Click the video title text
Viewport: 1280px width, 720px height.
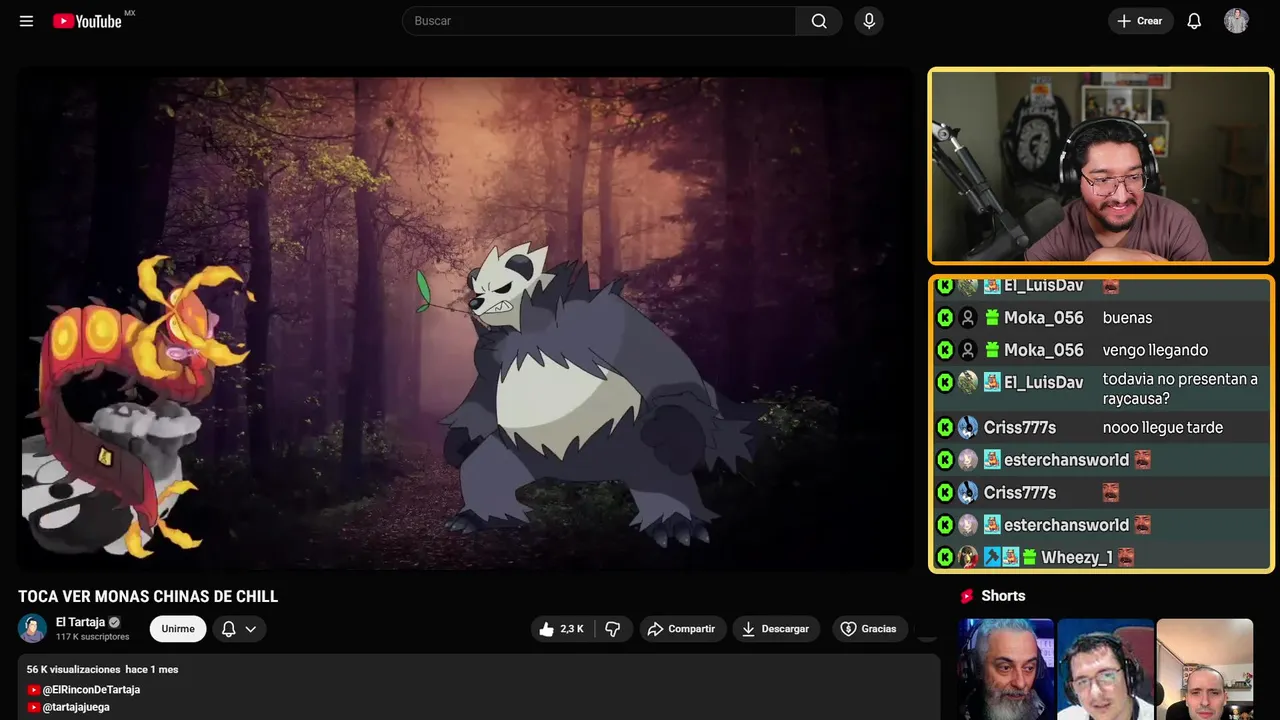coord(148,597)
